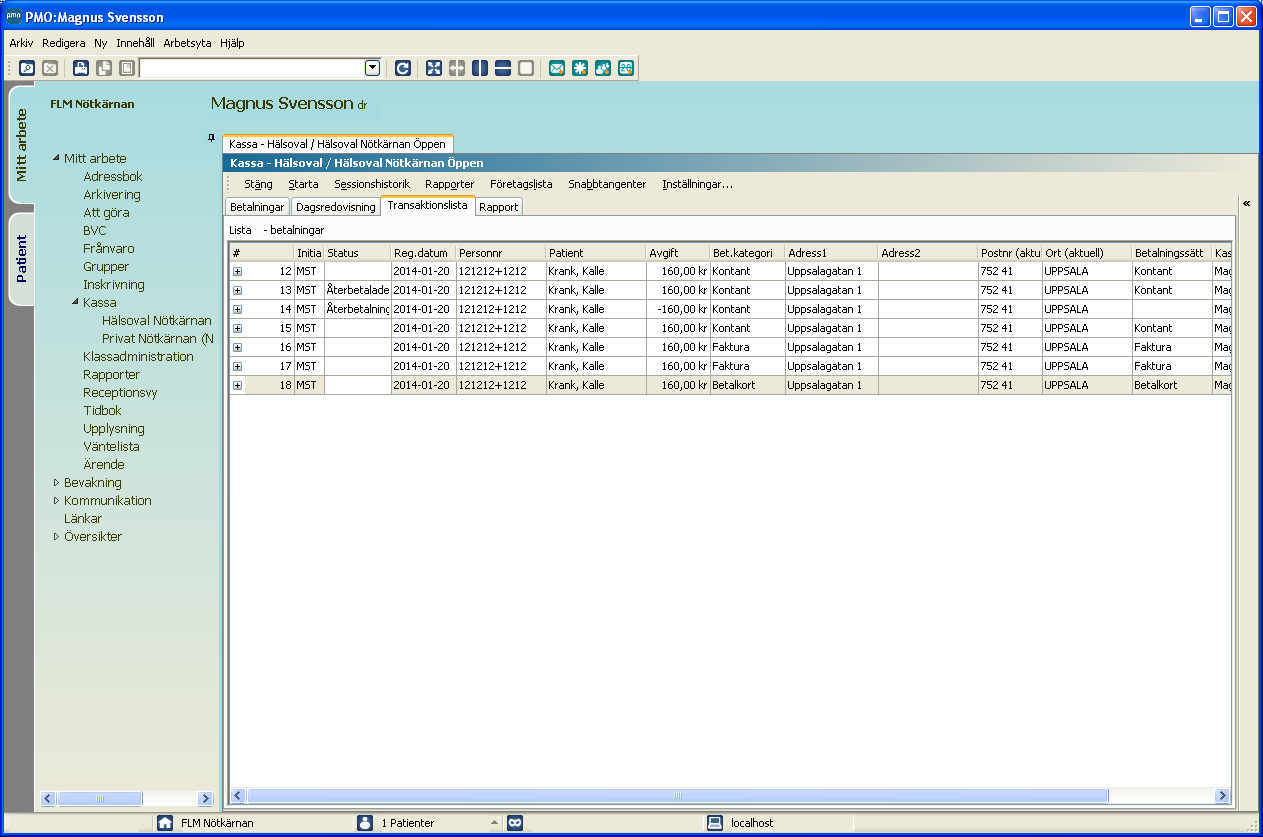The height and width of the screenshot is (837, 1263).
Task: Click the greyed close (X) toolbar icon
Action: coord(49,68)
